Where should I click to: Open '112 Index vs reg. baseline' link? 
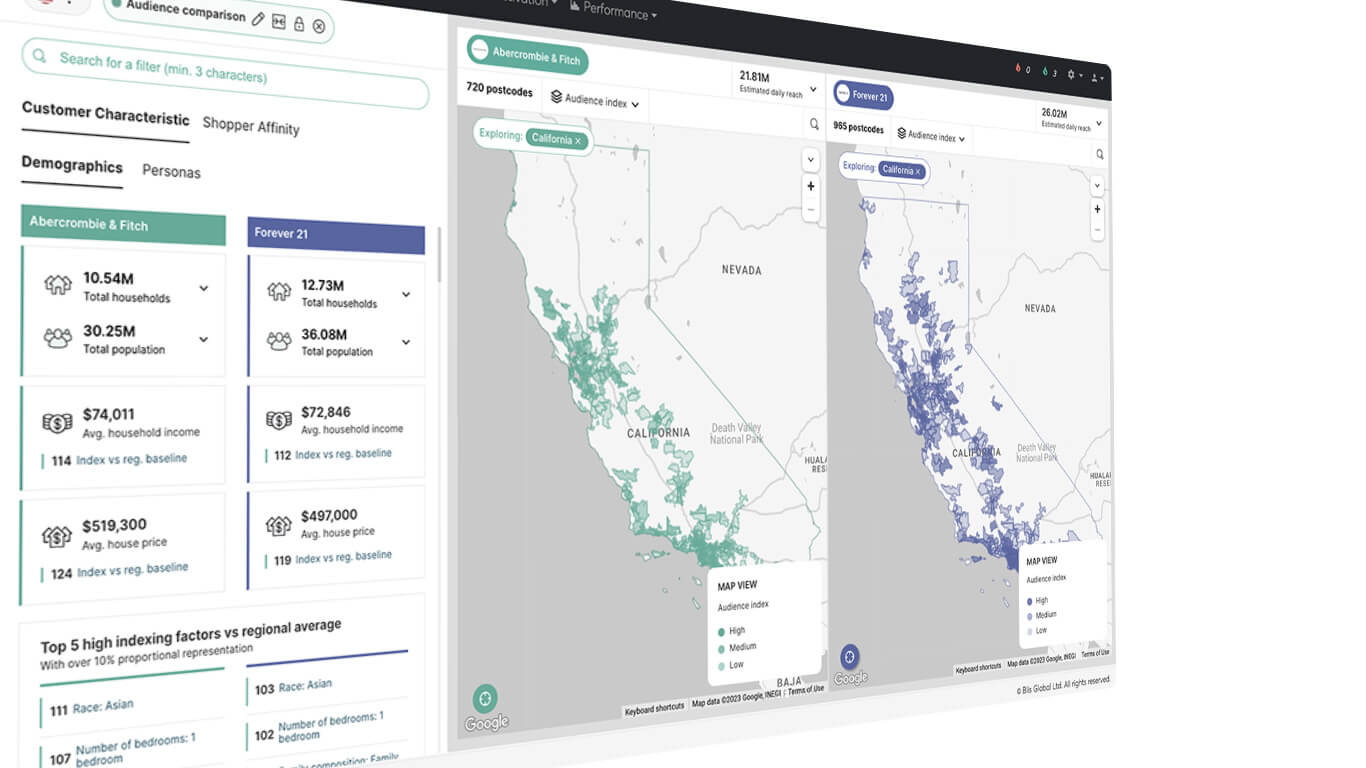point(333,454)
